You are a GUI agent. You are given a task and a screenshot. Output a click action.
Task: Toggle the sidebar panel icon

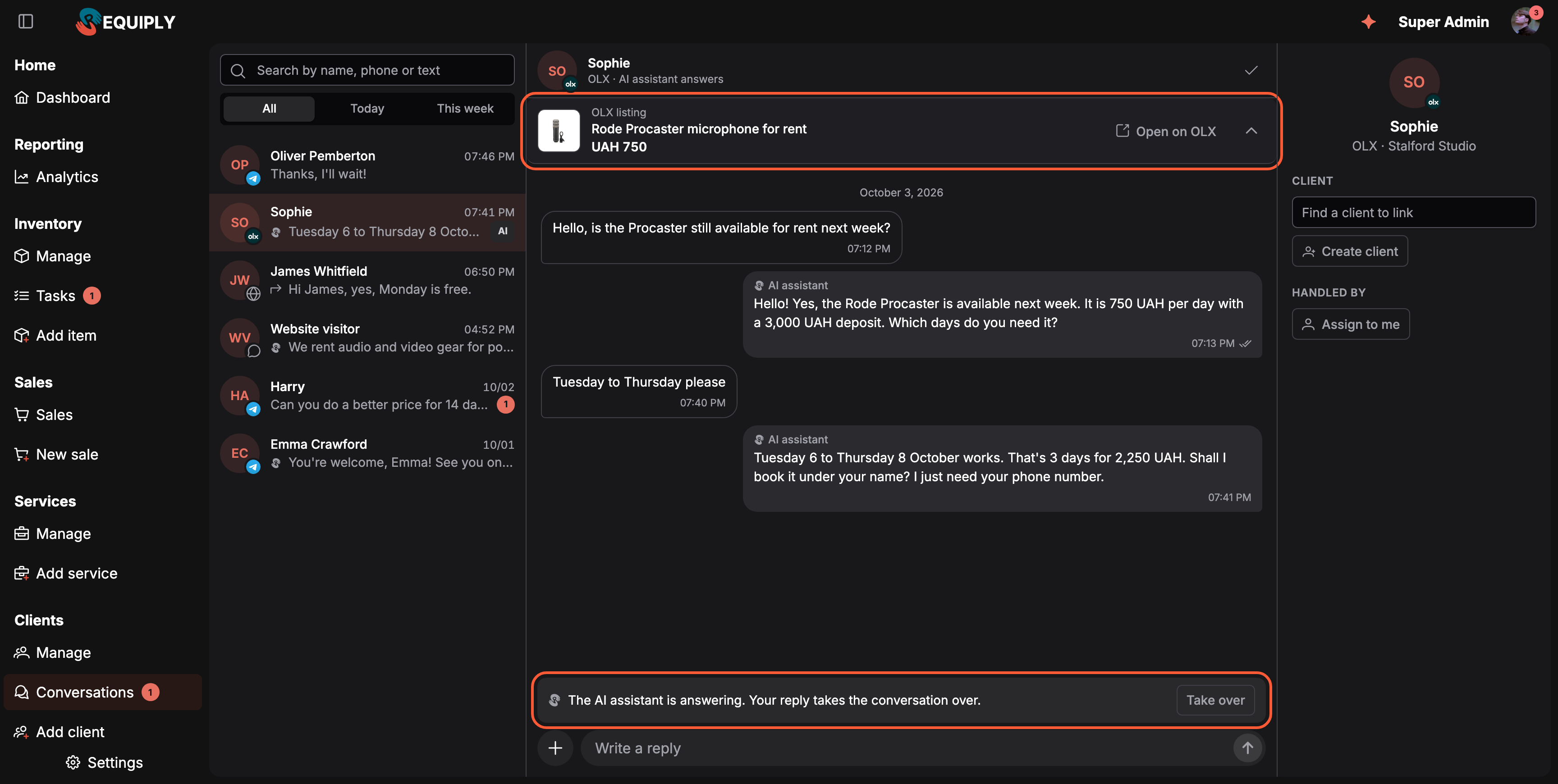25,22
